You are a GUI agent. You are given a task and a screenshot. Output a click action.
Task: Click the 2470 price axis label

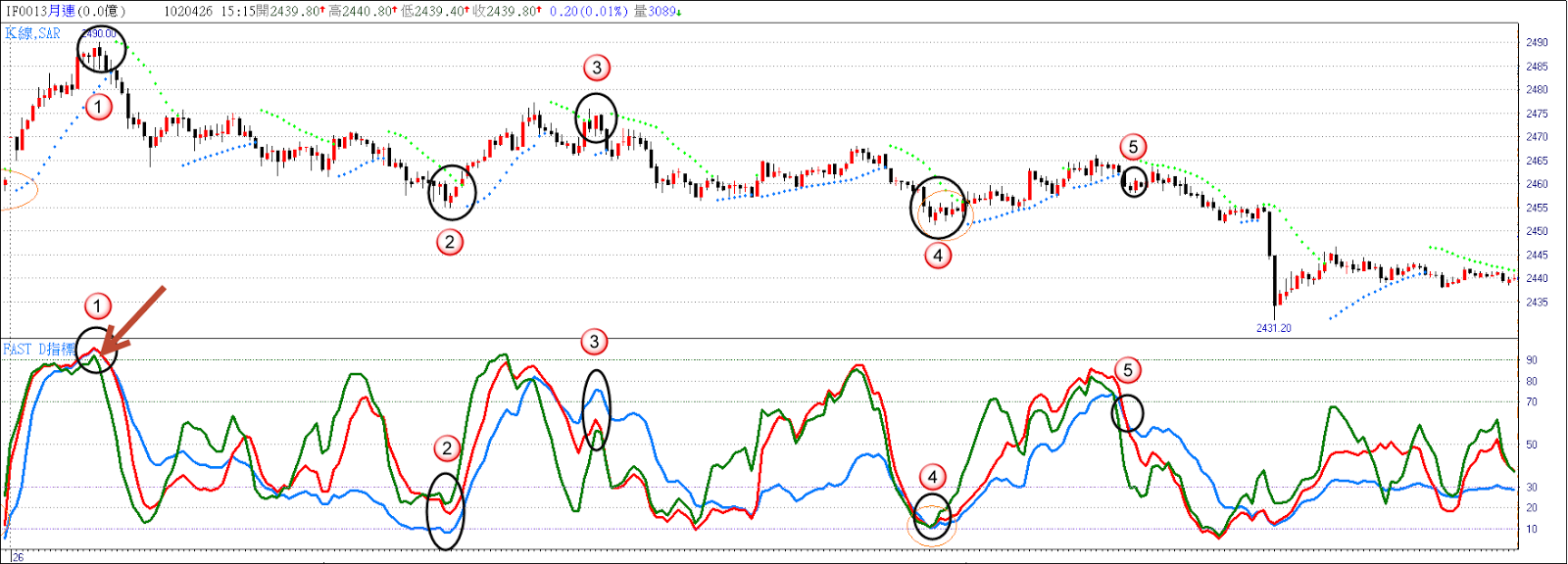click(x=1537, y=137)
